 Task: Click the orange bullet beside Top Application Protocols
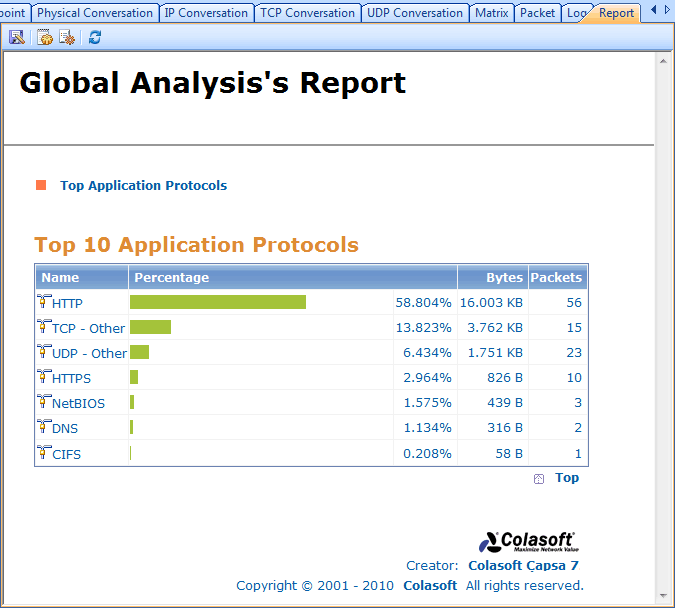click(x=41, y=185)
